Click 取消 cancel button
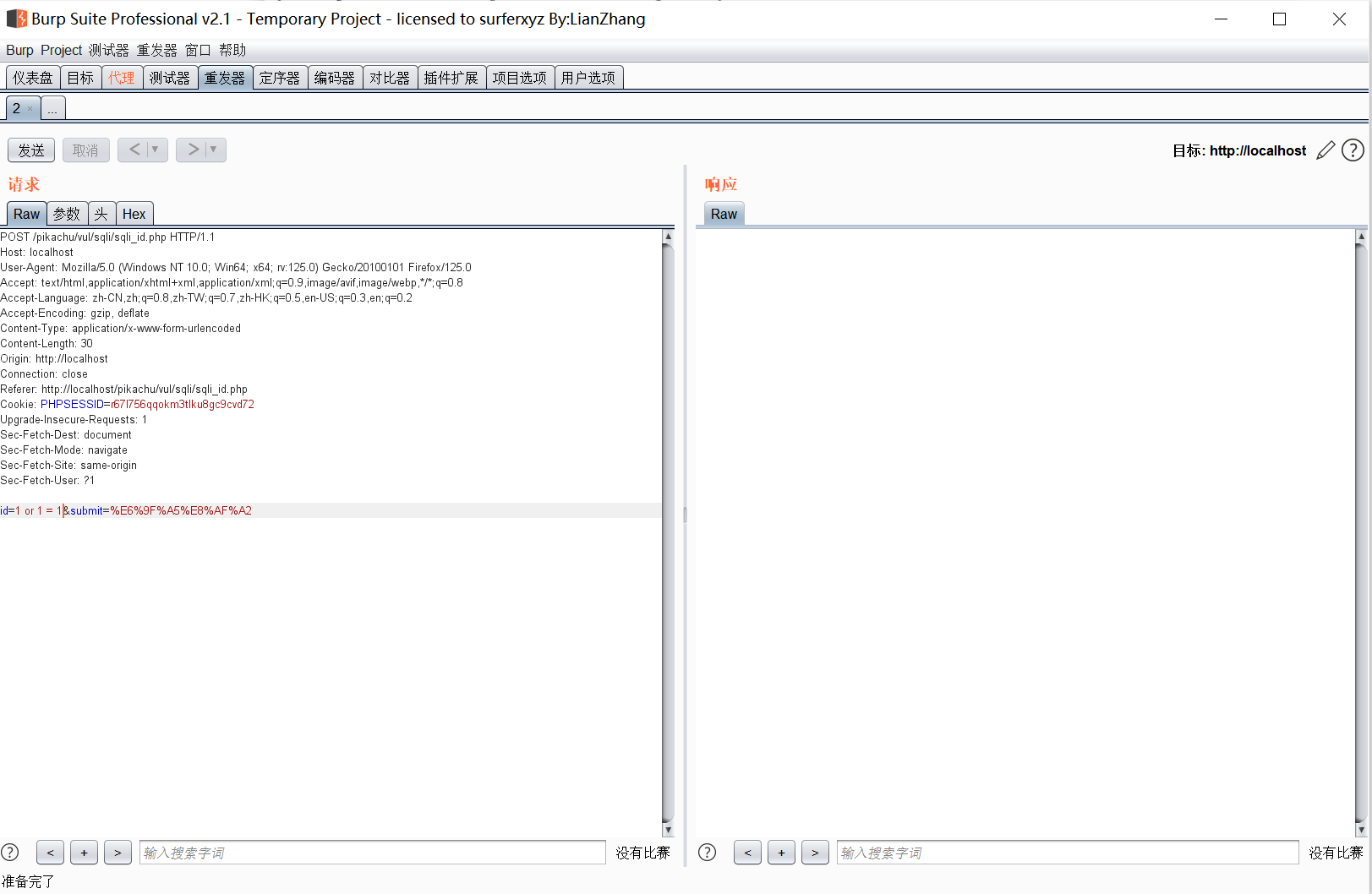Image resolution: width=1372 pixels, height=894 pixels. [85, 150]
